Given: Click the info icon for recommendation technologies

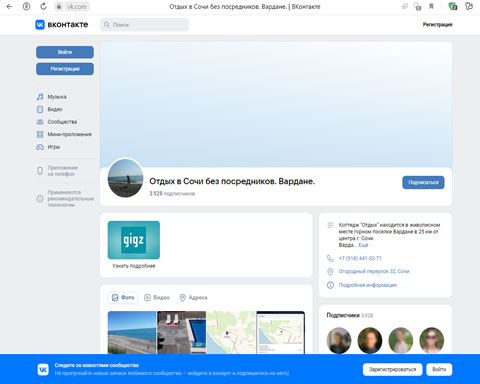Looking at the screenshot, I should pyautogui.click(x=40, y=199).
